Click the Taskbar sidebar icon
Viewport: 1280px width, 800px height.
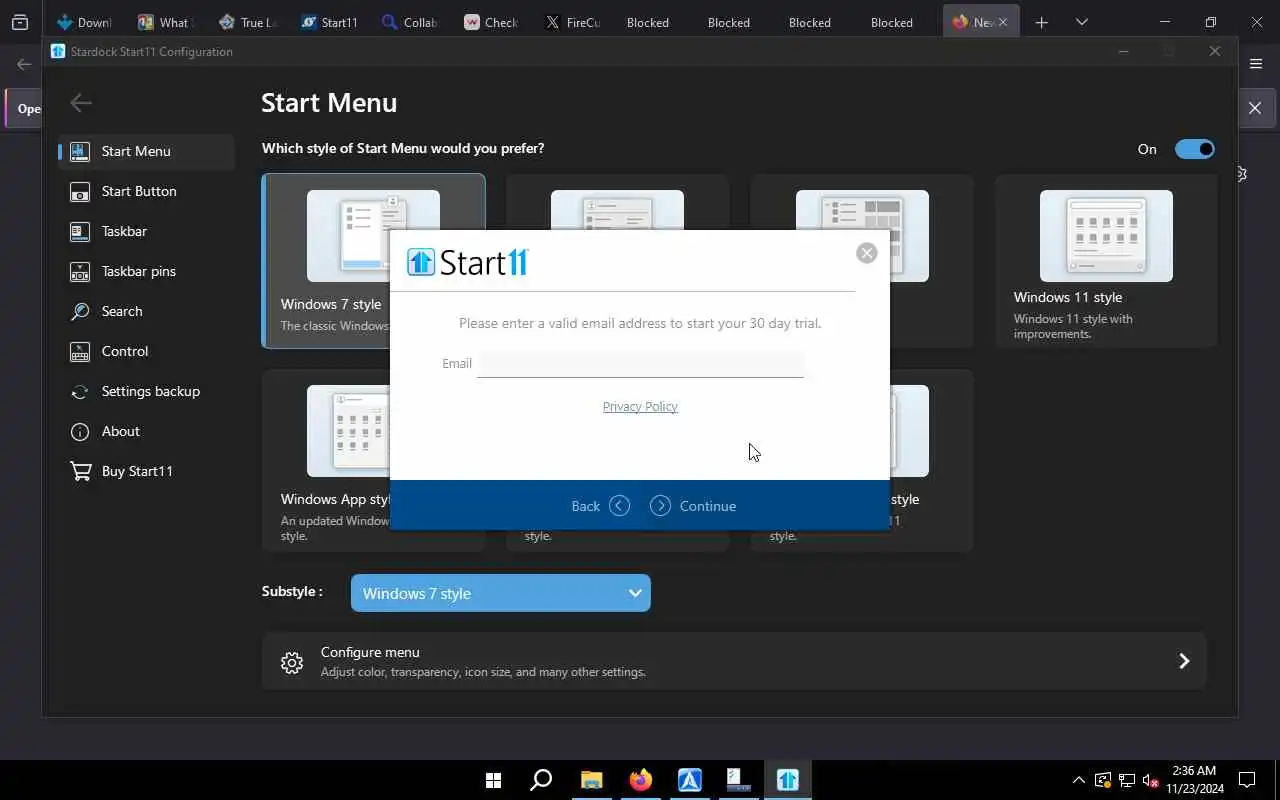click(80, 231)
